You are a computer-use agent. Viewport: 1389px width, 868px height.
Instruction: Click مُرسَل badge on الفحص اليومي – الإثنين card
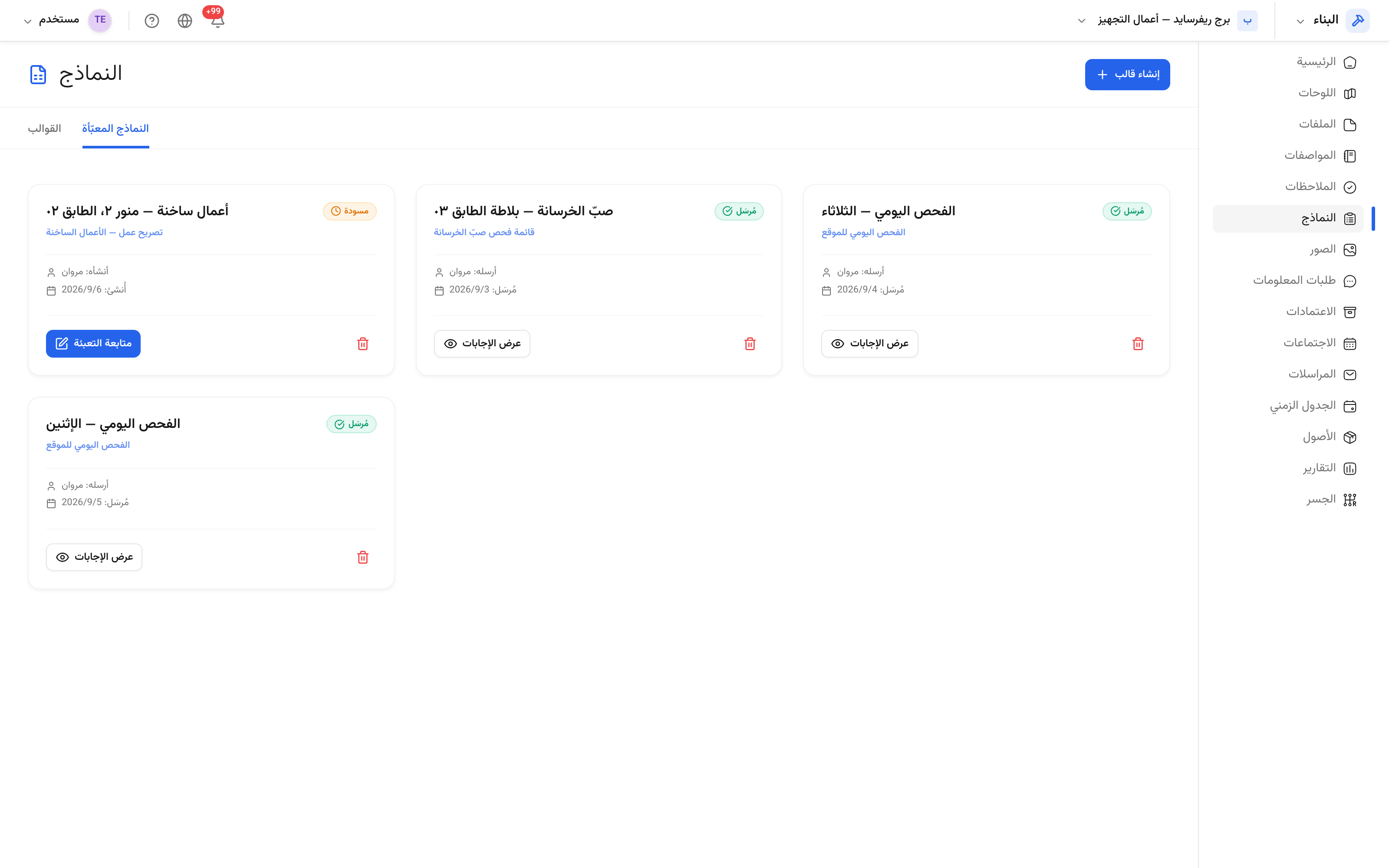(351, 424)
